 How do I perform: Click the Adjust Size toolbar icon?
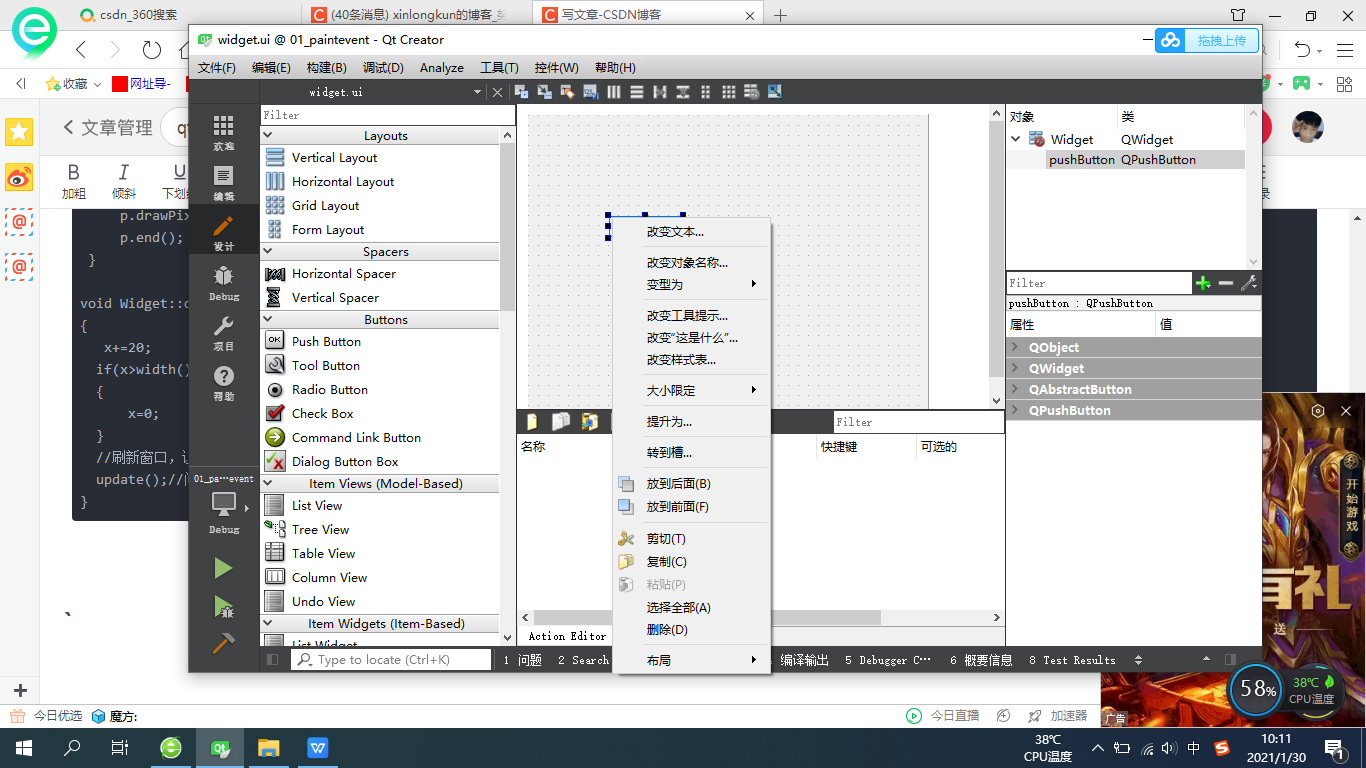[x=774, y=91]
